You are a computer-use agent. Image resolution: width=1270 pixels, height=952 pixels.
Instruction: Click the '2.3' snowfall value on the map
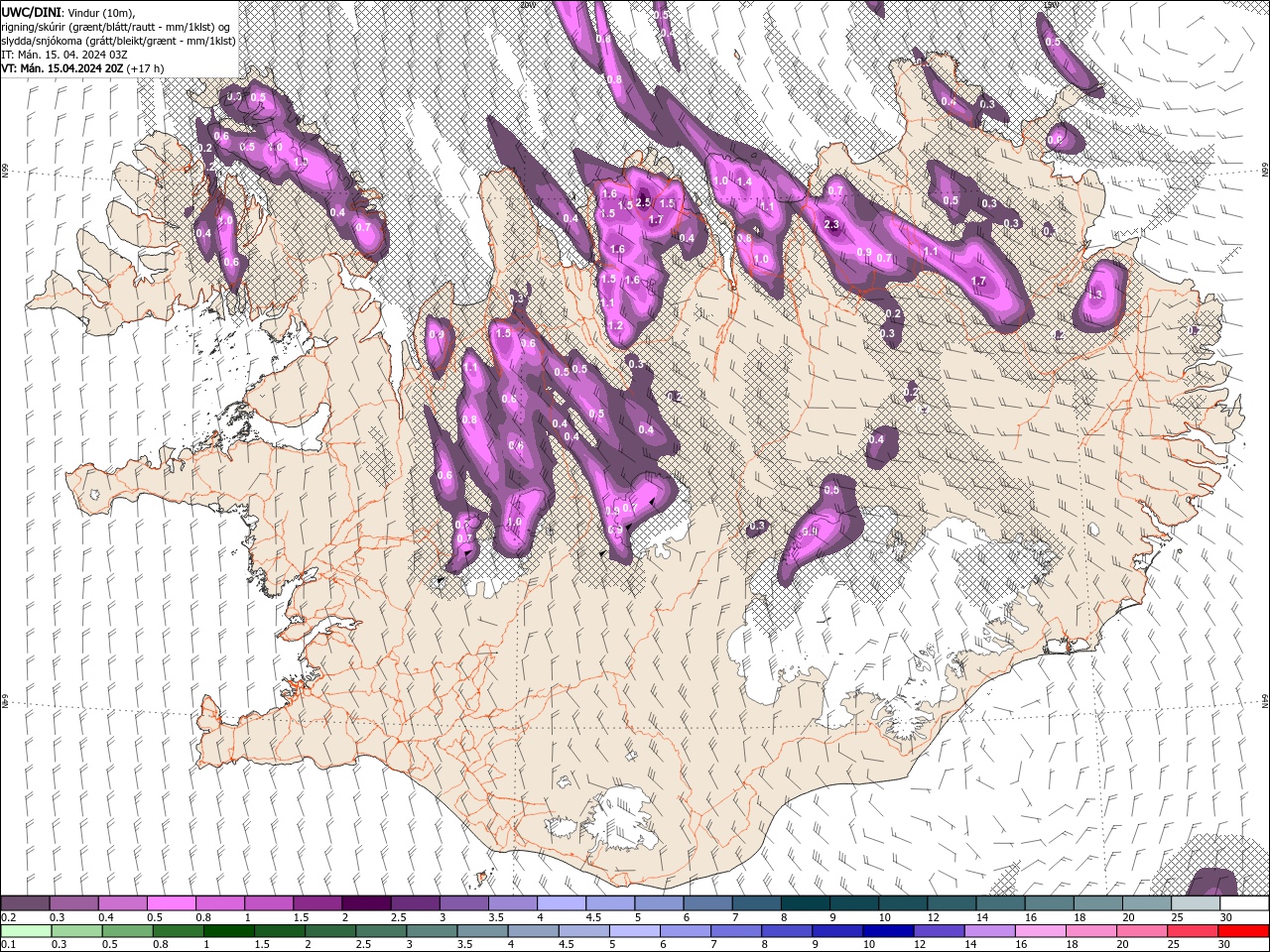831,225
